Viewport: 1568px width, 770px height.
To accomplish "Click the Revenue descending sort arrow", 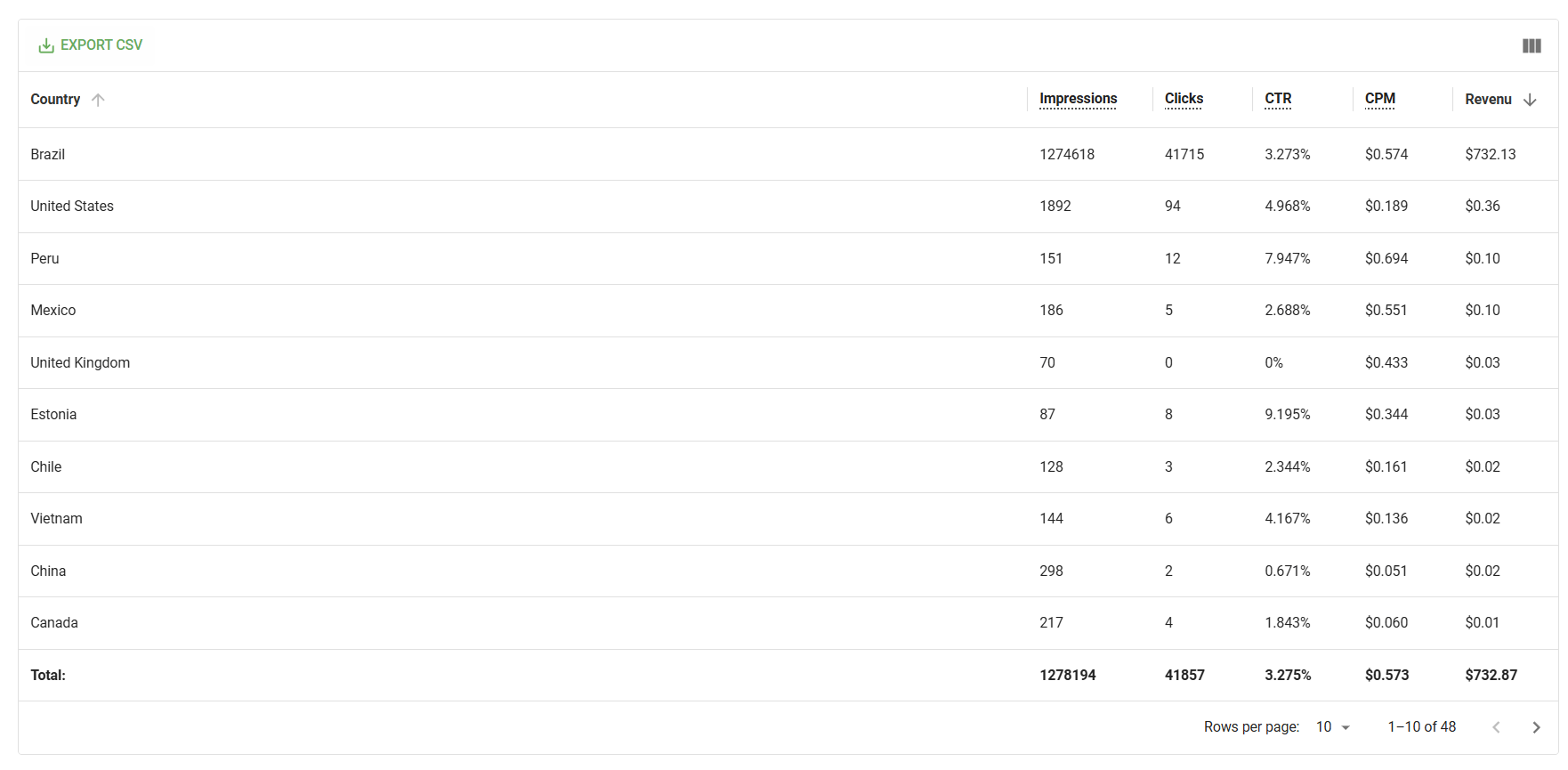I will pos(1530,100).
